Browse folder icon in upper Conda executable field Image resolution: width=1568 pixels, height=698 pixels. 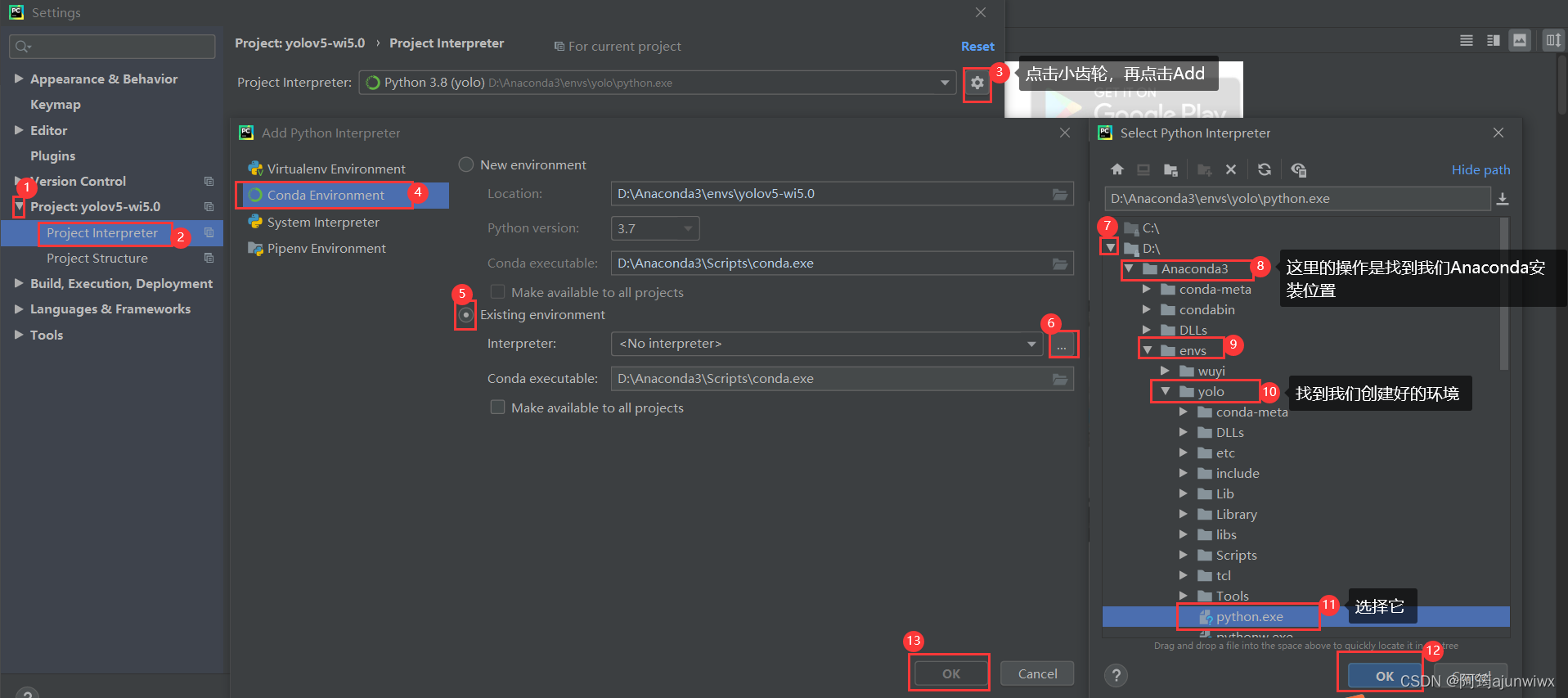point(1060,263)
